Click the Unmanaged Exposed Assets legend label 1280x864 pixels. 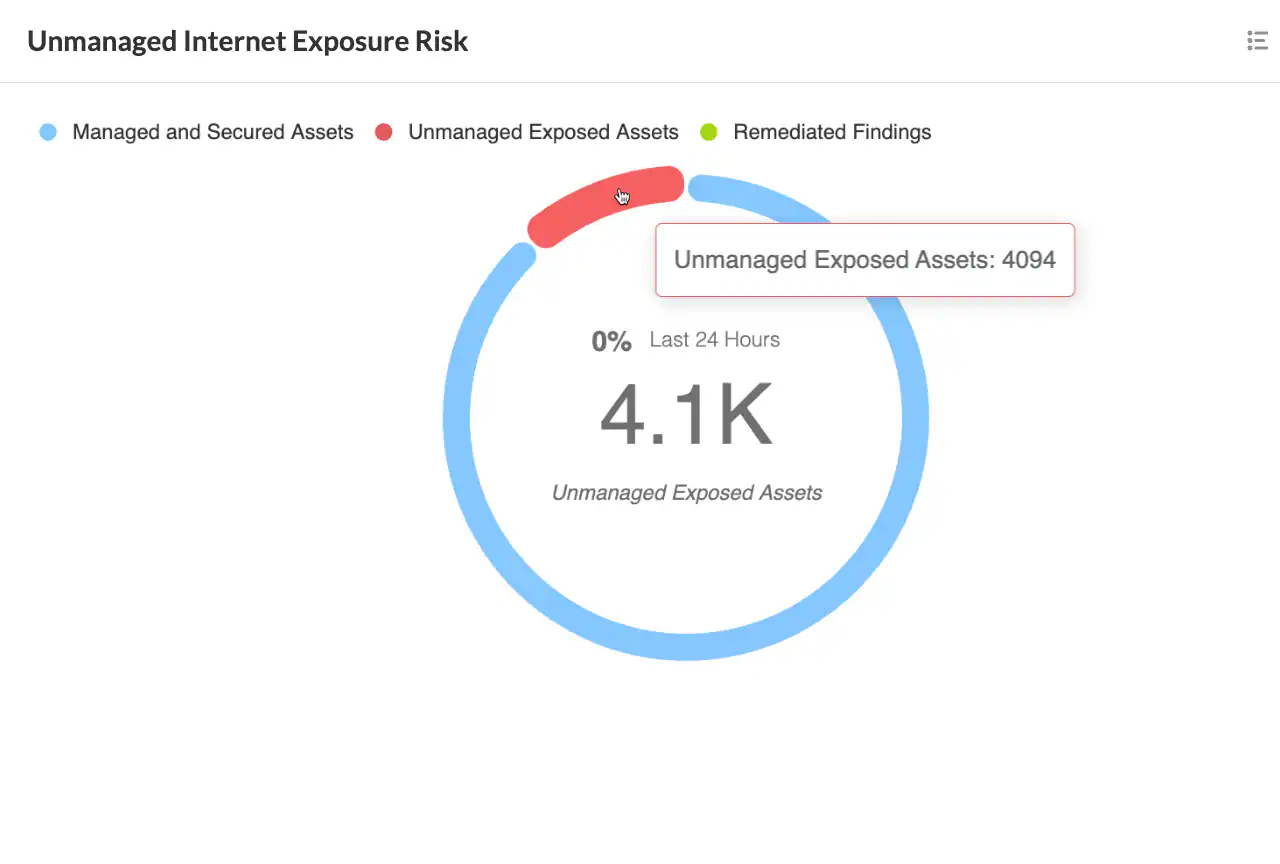[543, 132]
